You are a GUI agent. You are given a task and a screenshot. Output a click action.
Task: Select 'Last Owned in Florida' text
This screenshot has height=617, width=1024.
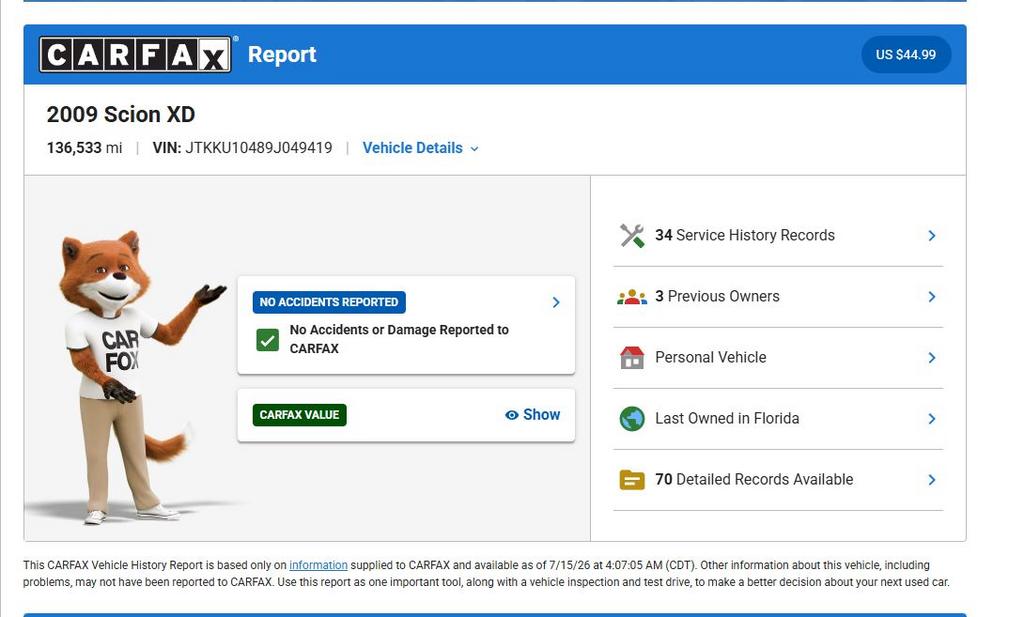pyautogui.click(x=727, y=419)
